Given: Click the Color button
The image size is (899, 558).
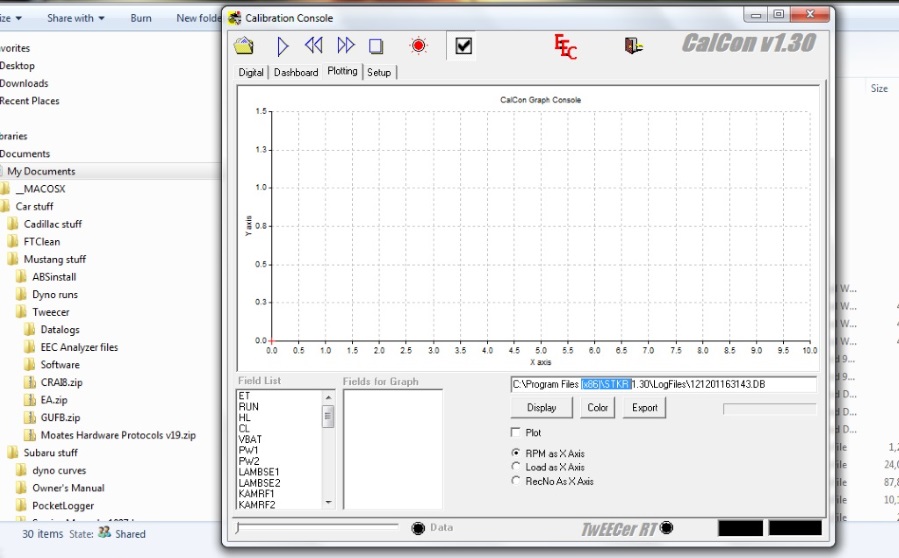Looking at the screenshot, I should (597, 408).
